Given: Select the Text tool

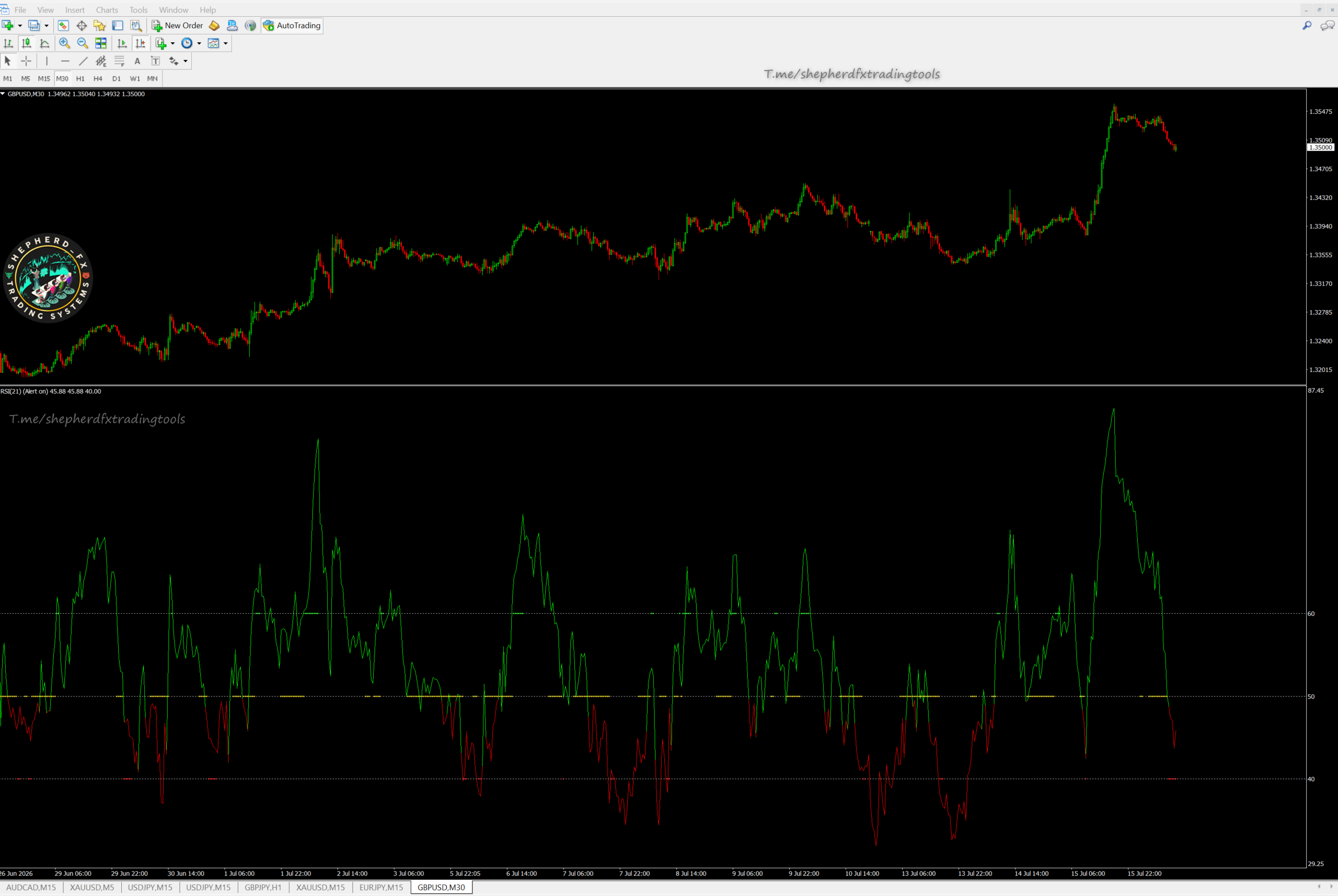Looking at the screenshot, I should 137,61.
